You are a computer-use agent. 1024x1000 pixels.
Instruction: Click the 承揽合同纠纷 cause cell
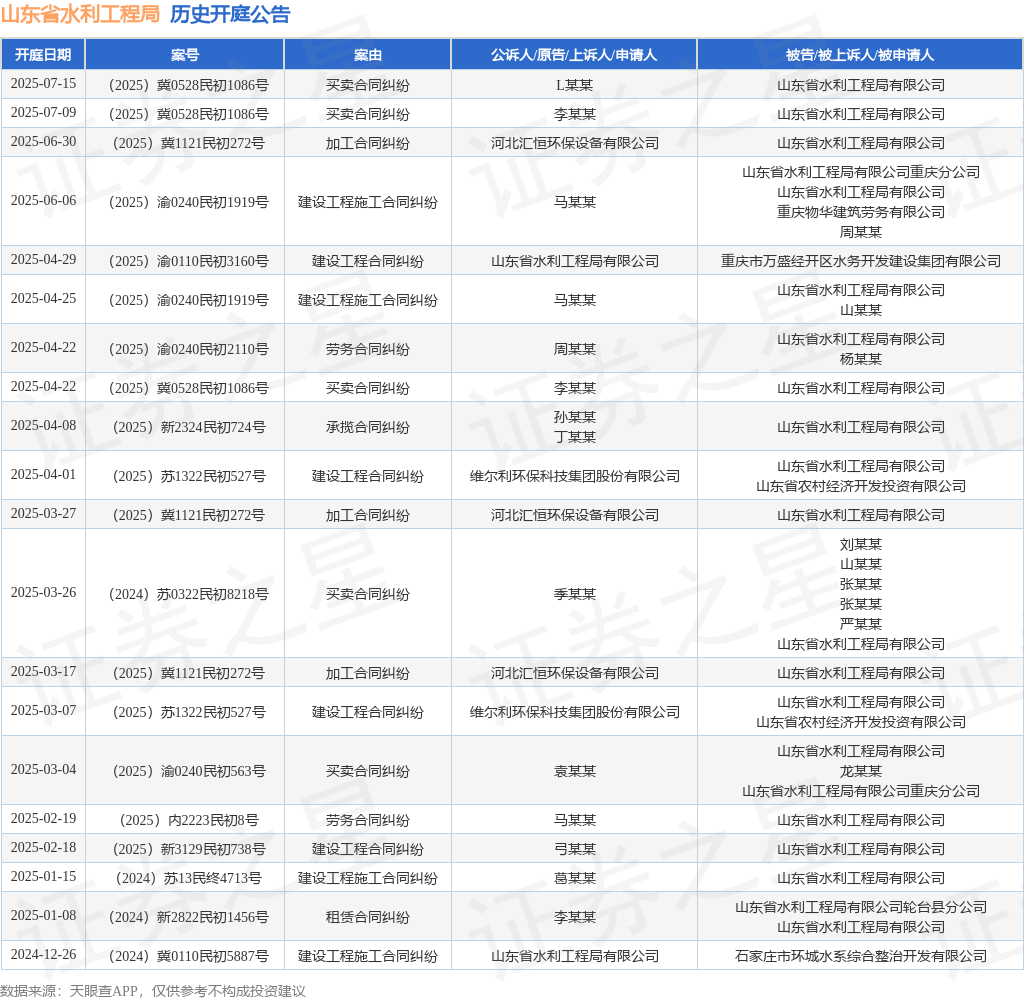point(368,427)
